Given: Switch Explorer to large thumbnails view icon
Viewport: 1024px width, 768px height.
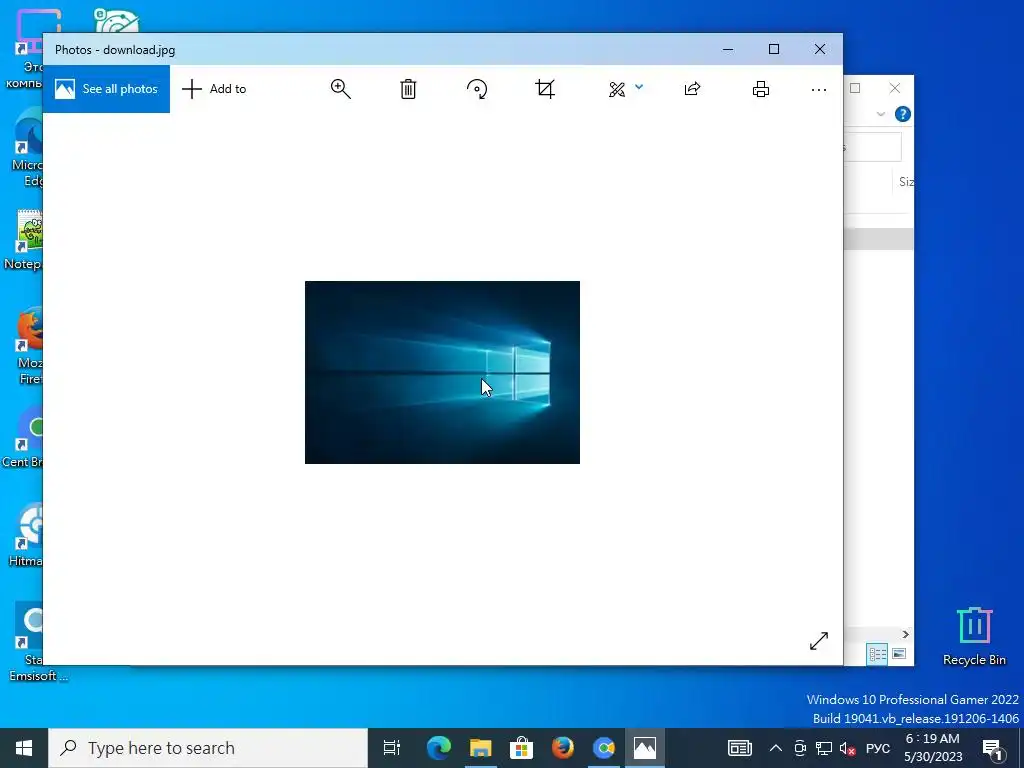Looking at the screenshot, I should click(x=899, y=654).
